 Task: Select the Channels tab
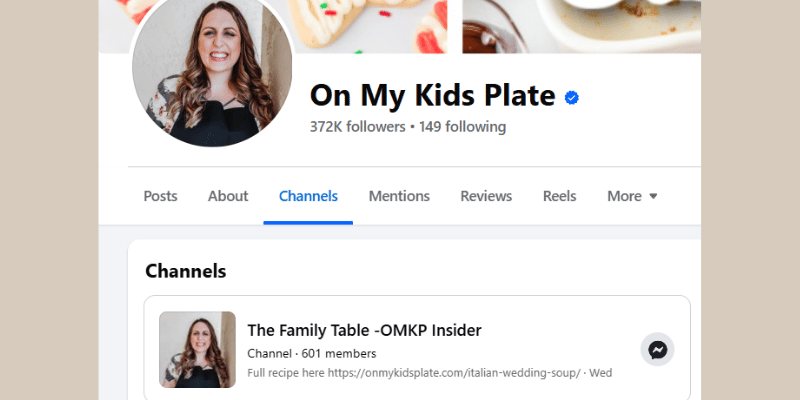[308, 196]
